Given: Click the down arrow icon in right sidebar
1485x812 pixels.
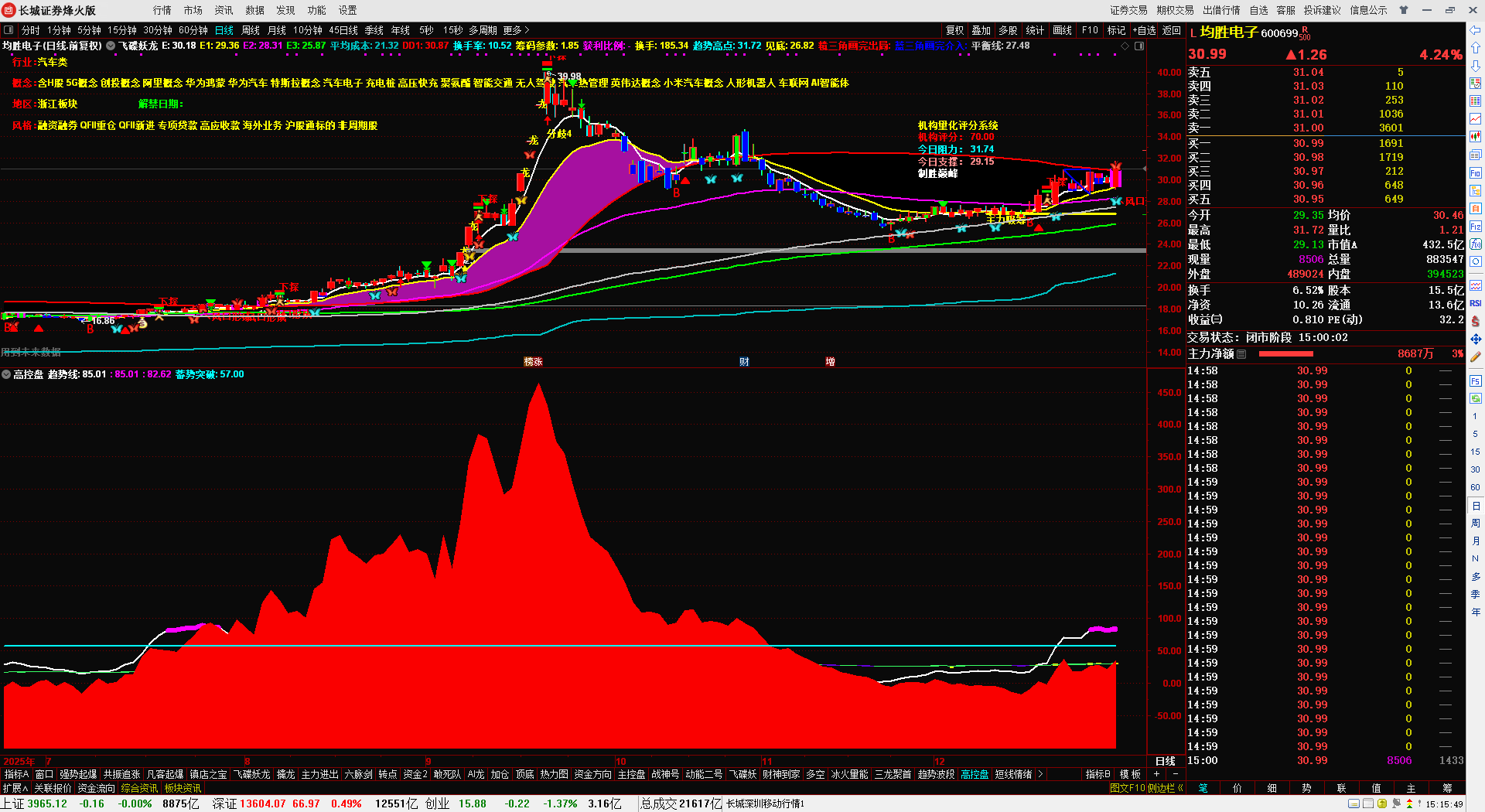Looking at the screenshot, I should [1476, 65].
